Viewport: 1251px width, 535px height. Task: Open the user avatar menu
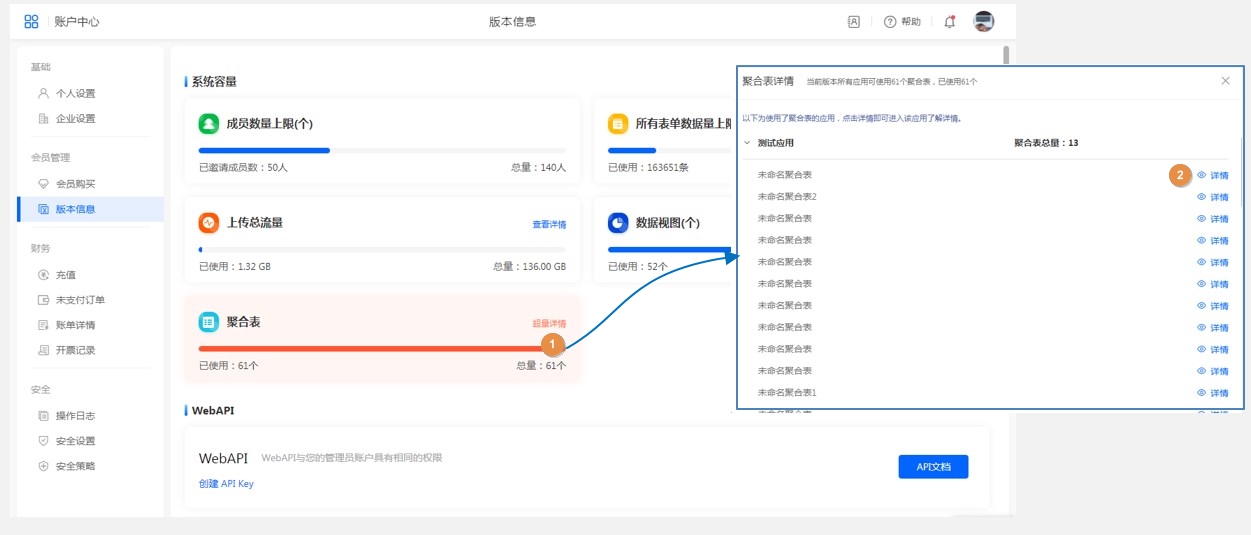(984, 22)
